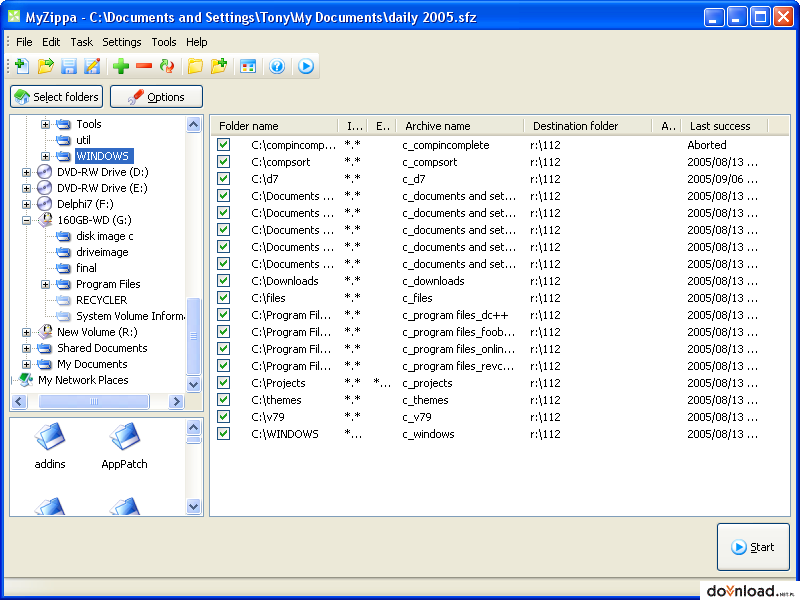Image resolution: width=800 pixels, height=600 pixels.
Task: Click the refresh arrows toolbar icon
Action: (x=167, y=66)
